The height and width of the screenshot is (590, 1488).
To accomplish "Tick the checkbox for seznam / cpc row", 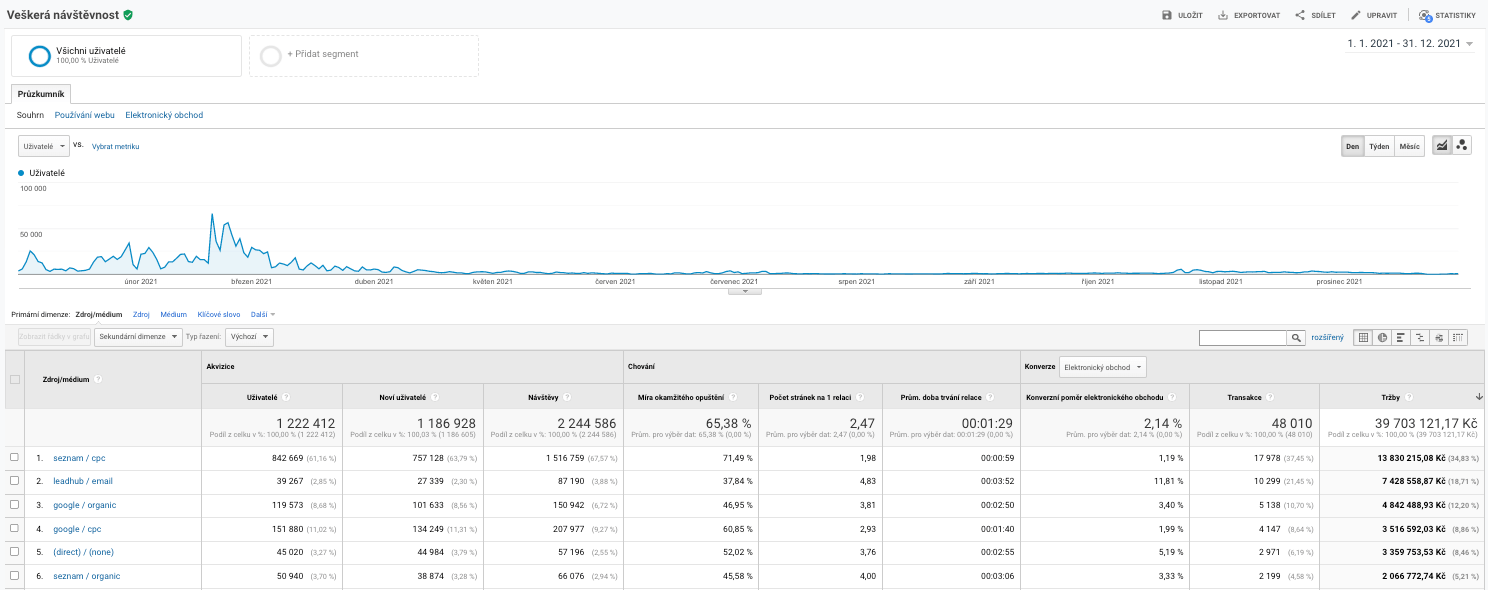I will tap(14, 458).
